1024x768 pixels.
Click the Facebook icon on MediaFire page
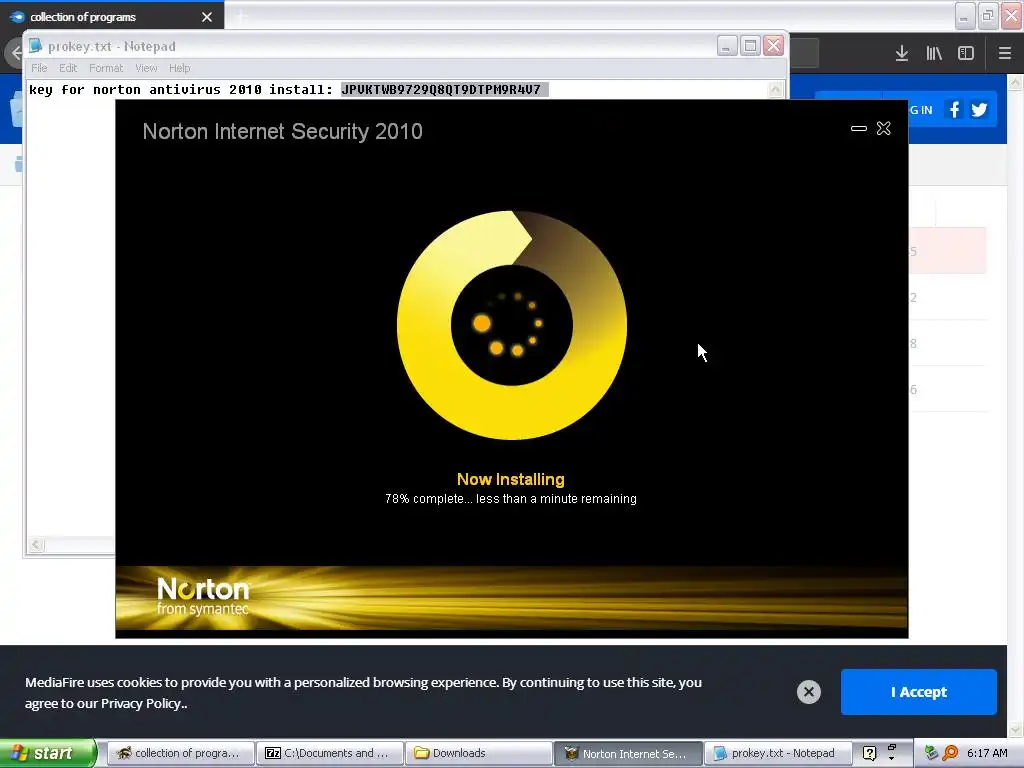click(x=955, y=110)
